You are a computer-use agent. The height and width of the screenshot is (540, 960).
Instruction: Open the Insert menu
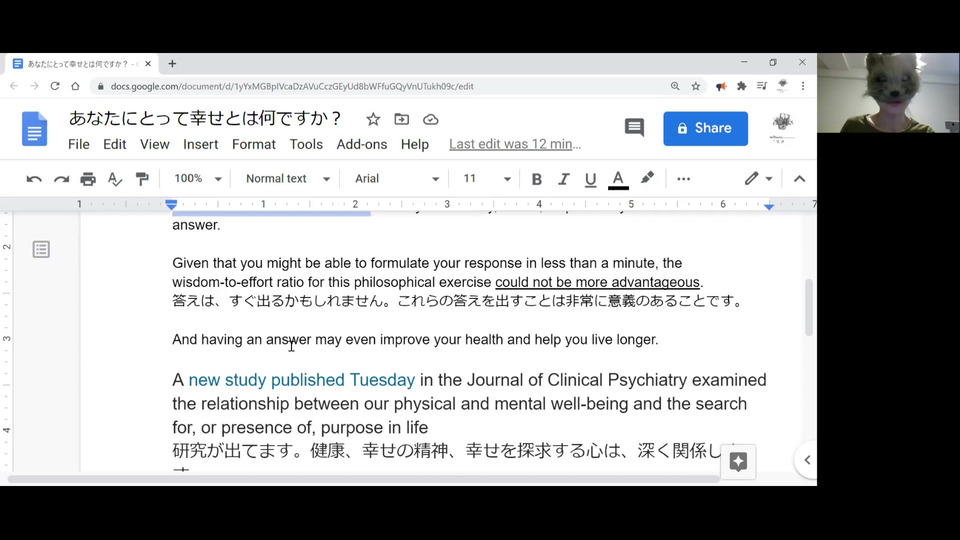click(x=200, y=144)
